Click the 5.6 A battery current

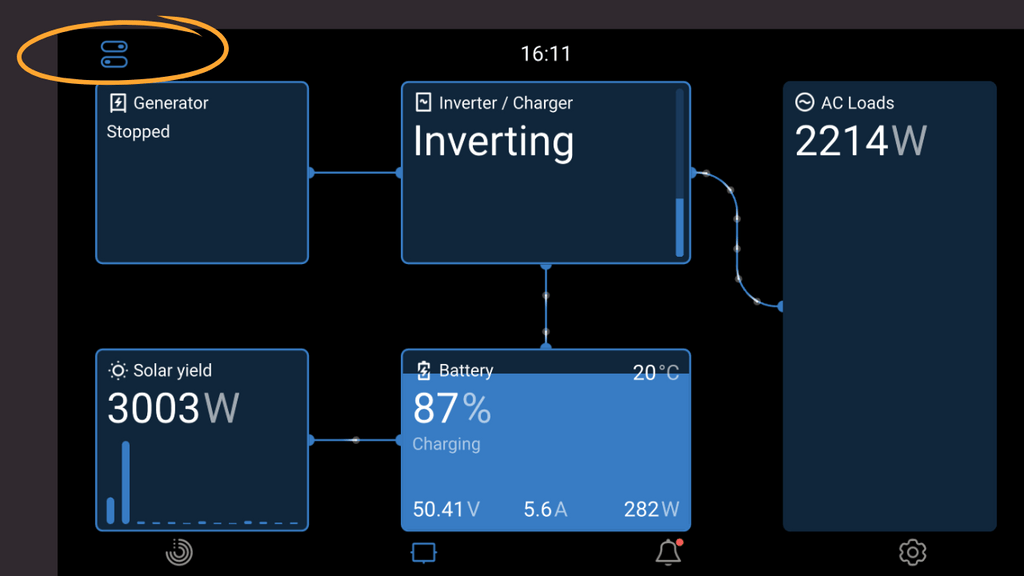(x=545, y=509)
